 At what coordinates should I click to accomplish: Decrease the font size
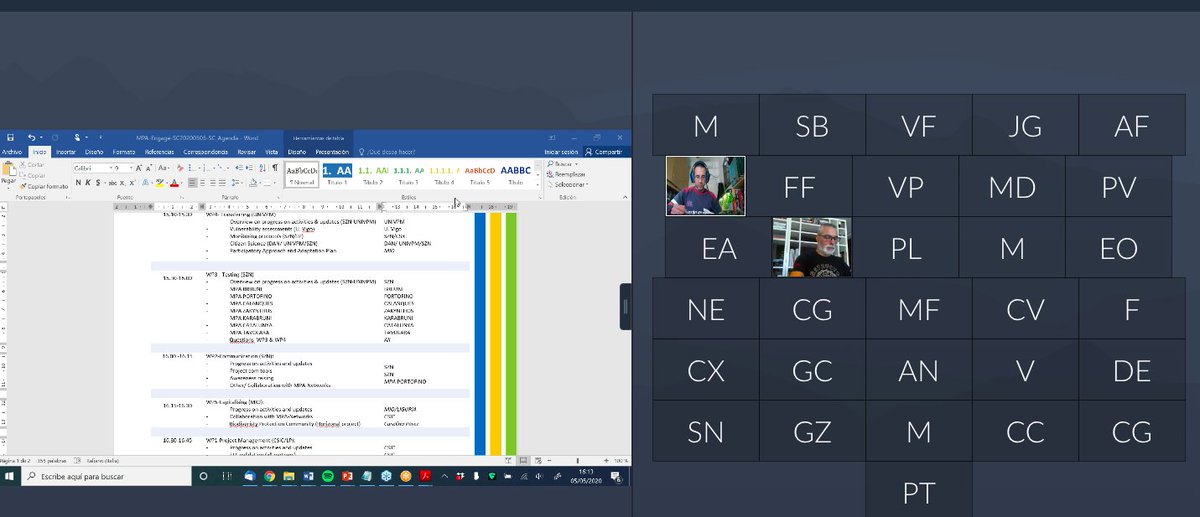click(149, 168)
